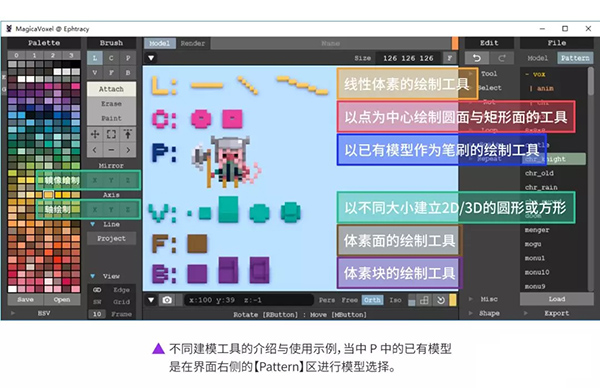This screenshot has height=388, width=600.
Task: Pick the selected orange swatch in palette
Action: click(x=48, y=194)
